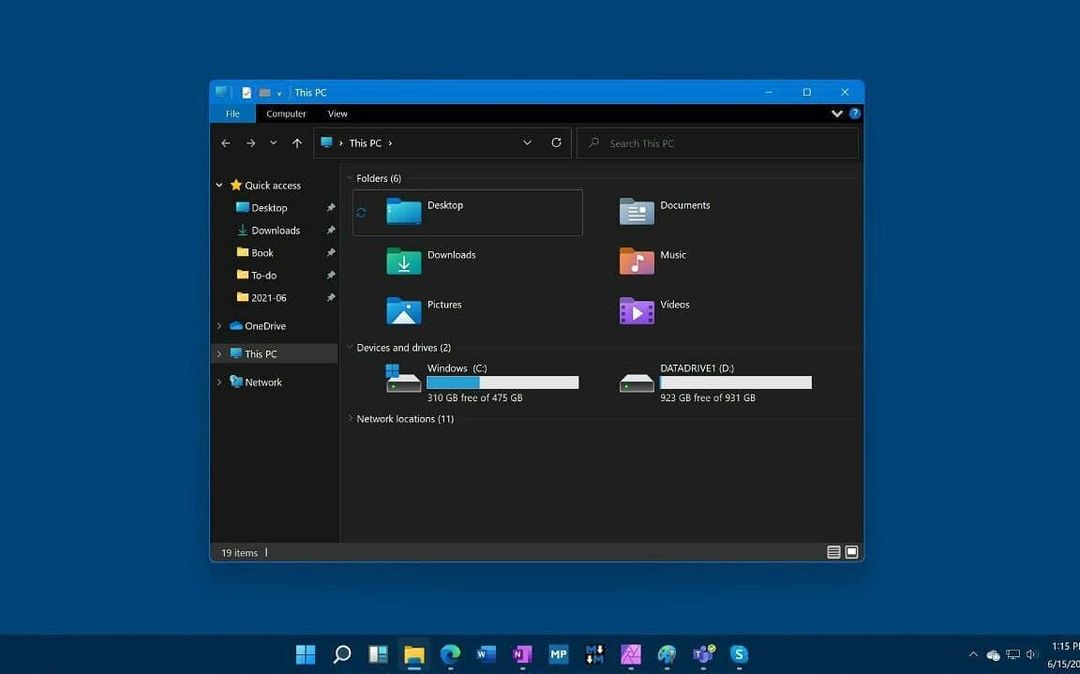Open the Computer ribbon tab

pos(286,114)
